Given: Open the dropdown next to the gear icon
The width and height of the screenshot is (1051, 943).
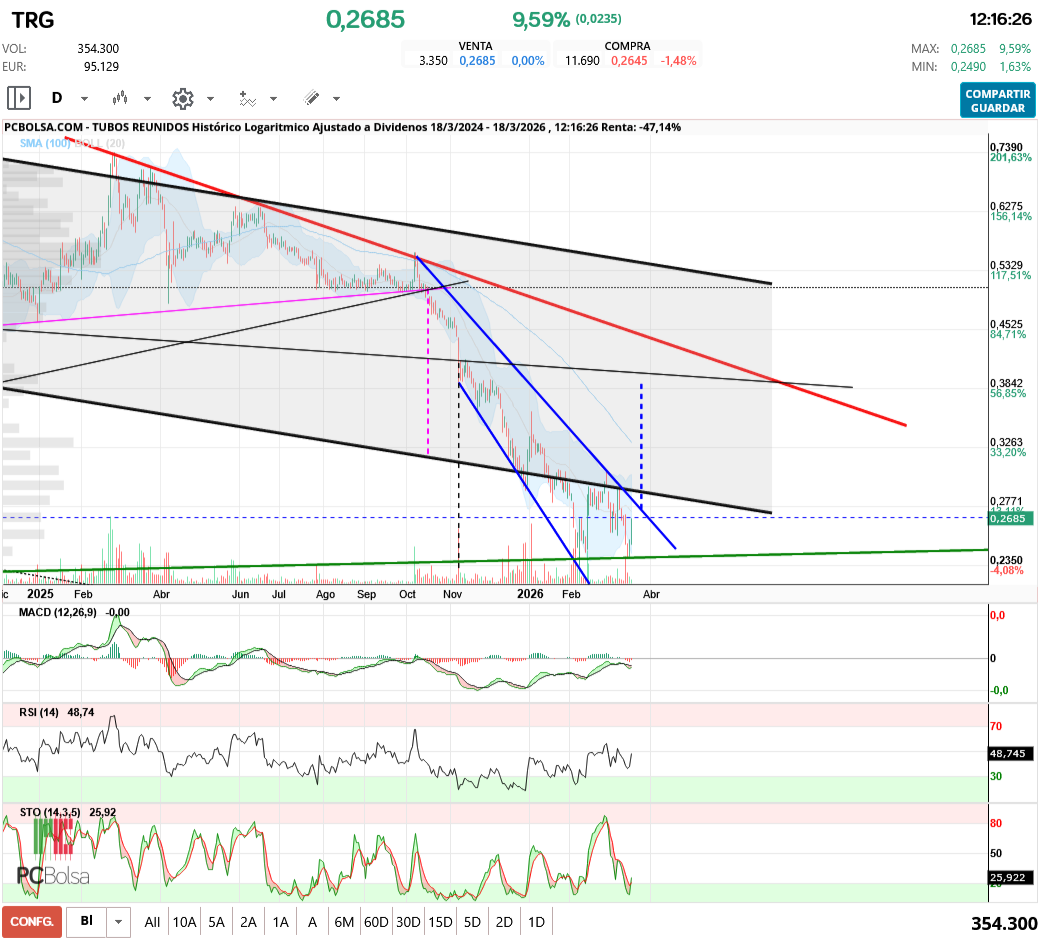Looking at the screenshot, I should tap(209, 98).
